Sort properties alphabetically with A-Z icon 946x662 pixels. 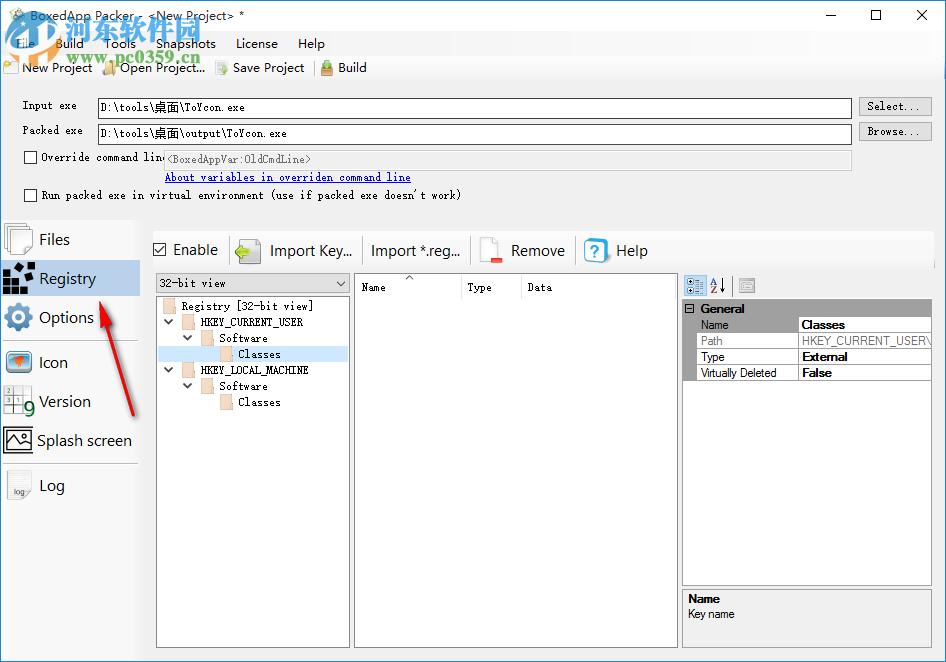click(718, 285)
